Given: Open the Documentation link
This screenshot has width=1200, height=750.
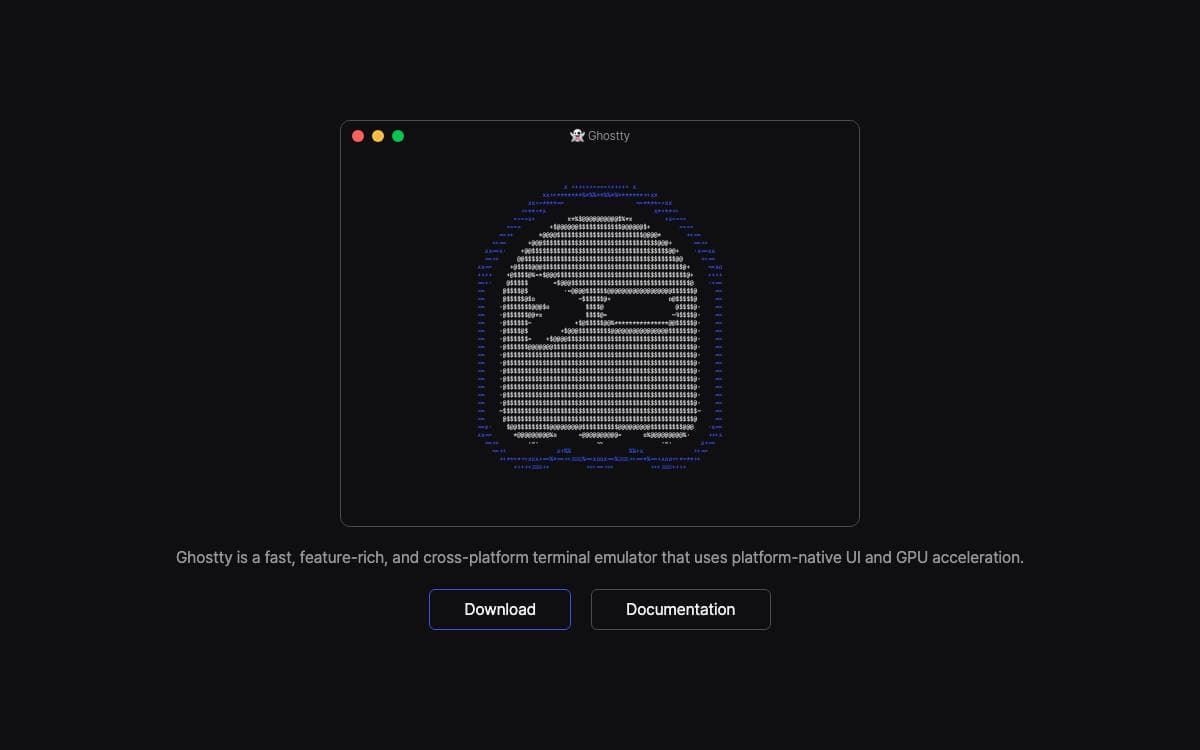Looking at the screenshot, I should [x=681, y=609].
